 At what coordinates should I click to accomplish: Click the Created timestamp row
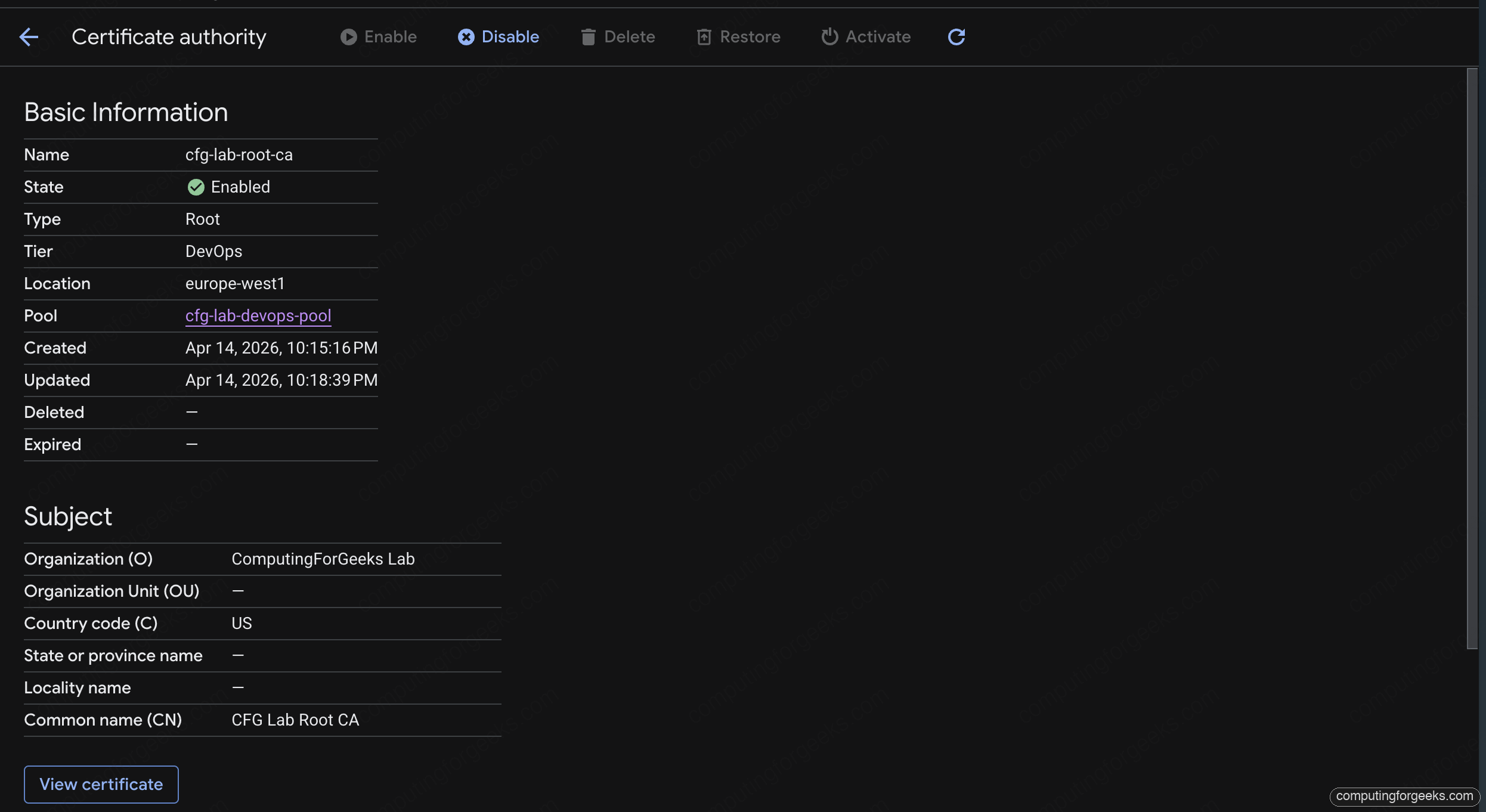point(281,348)
